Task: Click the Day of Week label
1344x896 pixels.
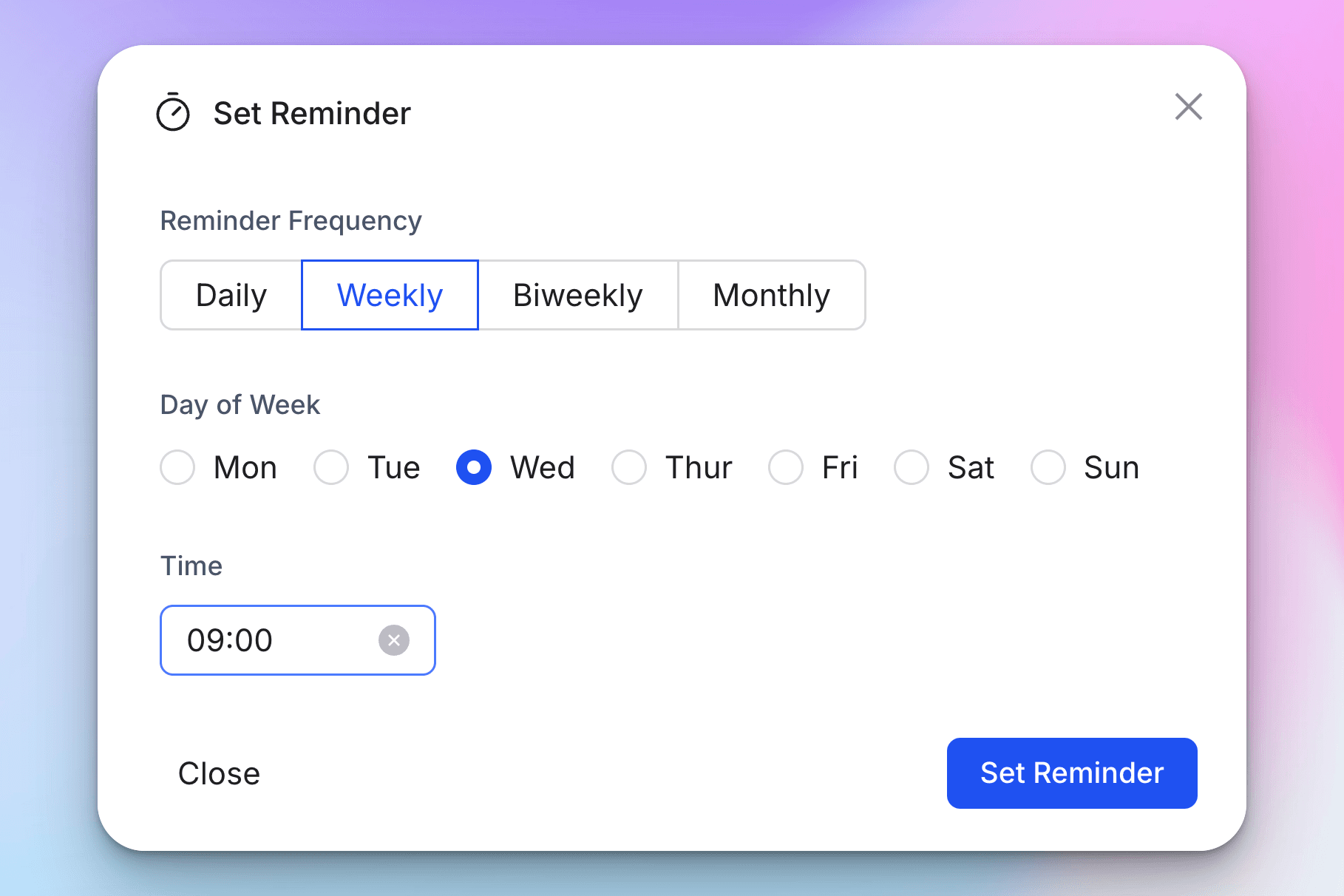Action: point(240,404)
